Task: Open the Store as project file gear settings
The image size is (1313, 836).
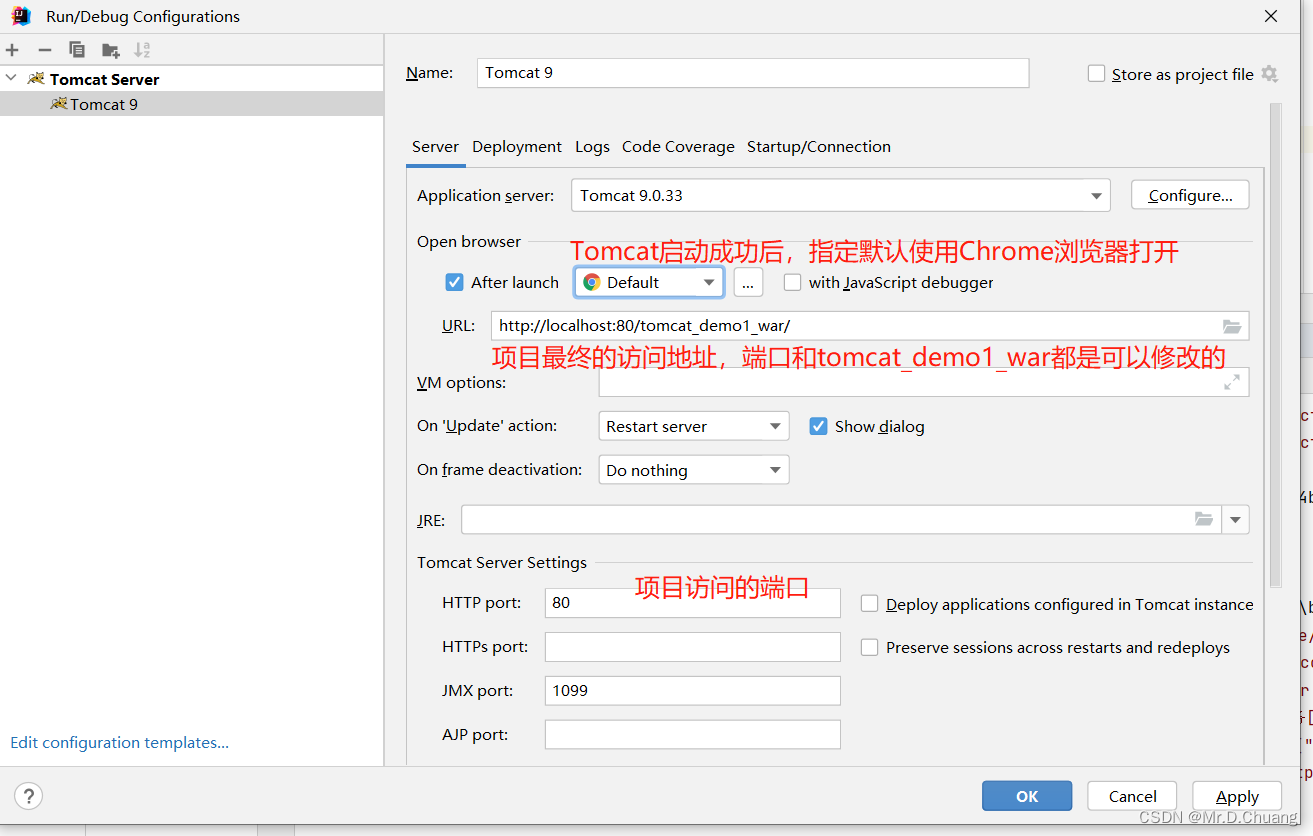Action: point(1269,74)
